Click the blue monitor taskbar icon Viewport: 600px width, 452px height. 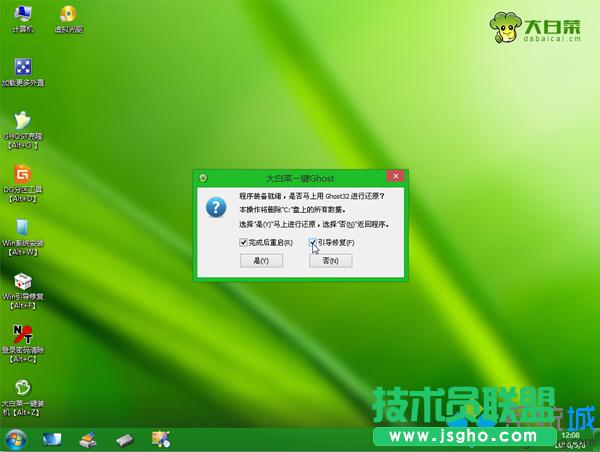pos(52,440)
